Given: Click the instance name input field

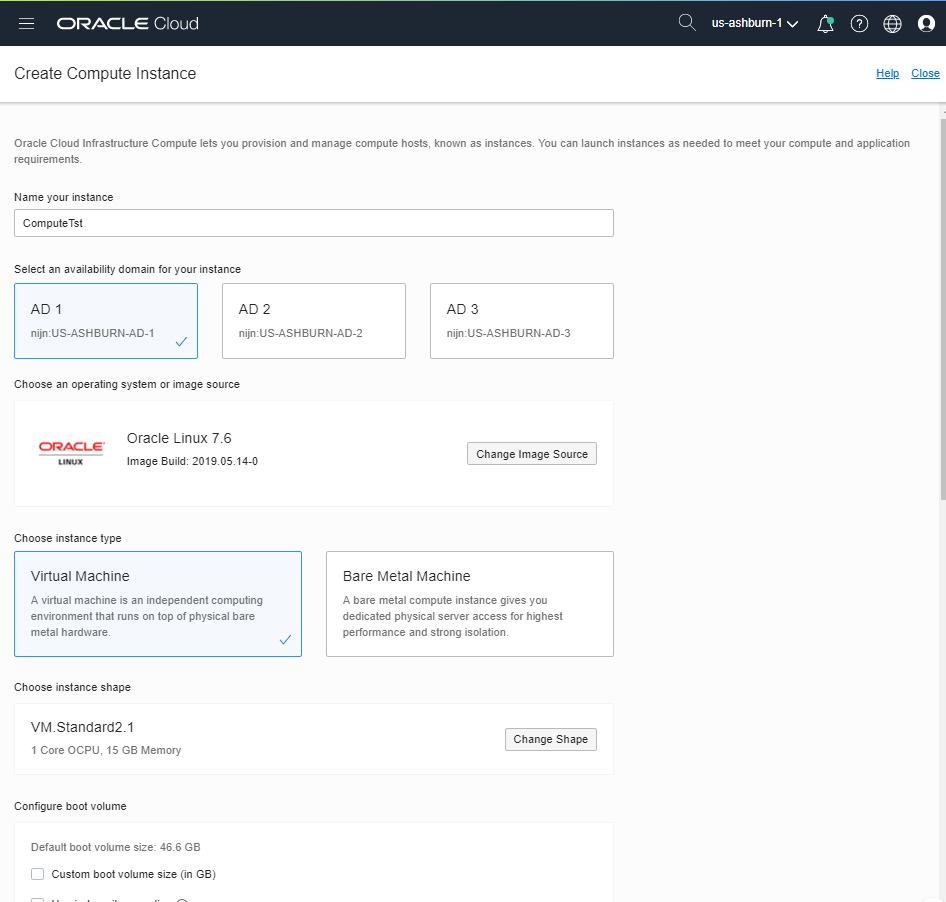Looking at the screenshot, I should click(x=314, y=223).
